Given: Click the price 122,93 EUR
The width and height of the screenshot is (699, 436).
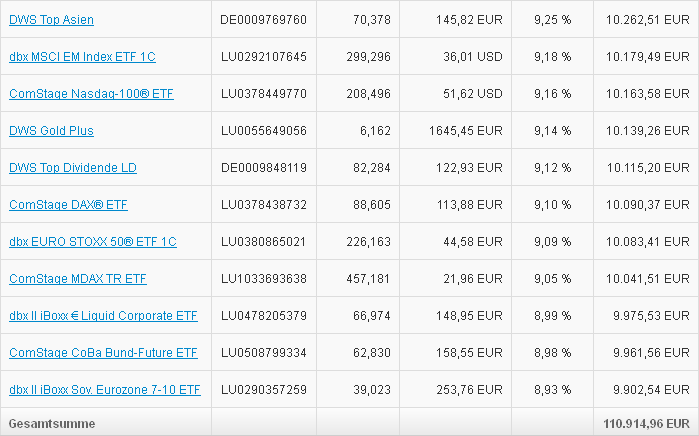Looking at the screenshot, I should [469, 168].
